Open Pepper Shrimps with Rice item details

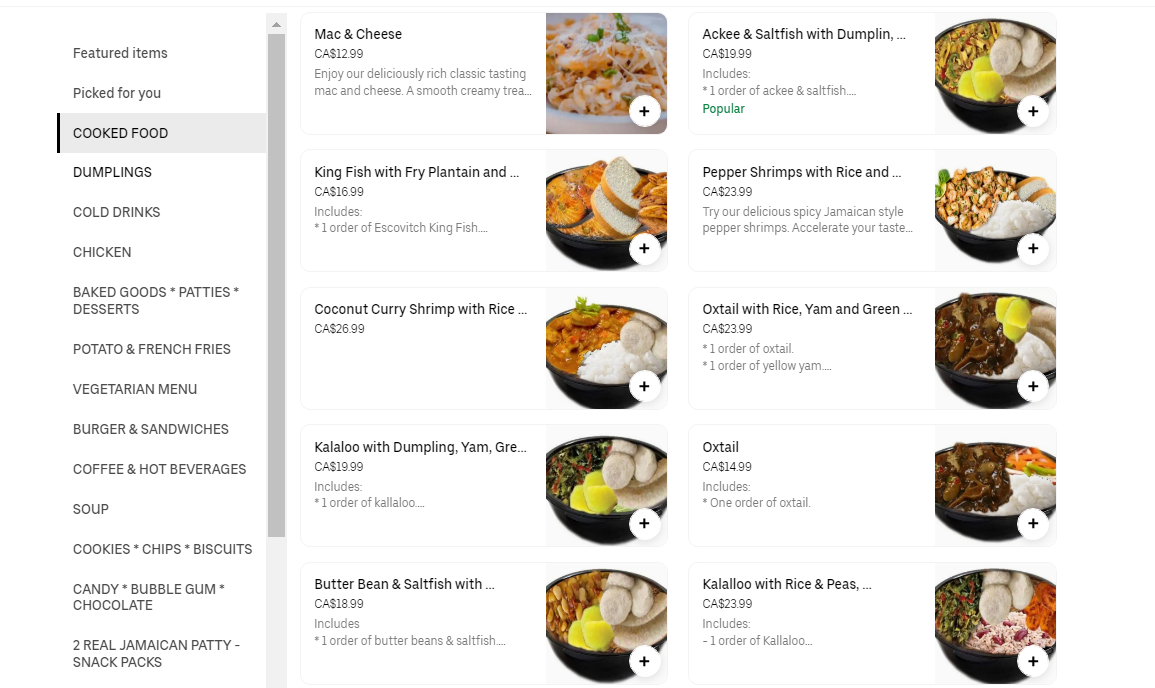pos(801,172)
